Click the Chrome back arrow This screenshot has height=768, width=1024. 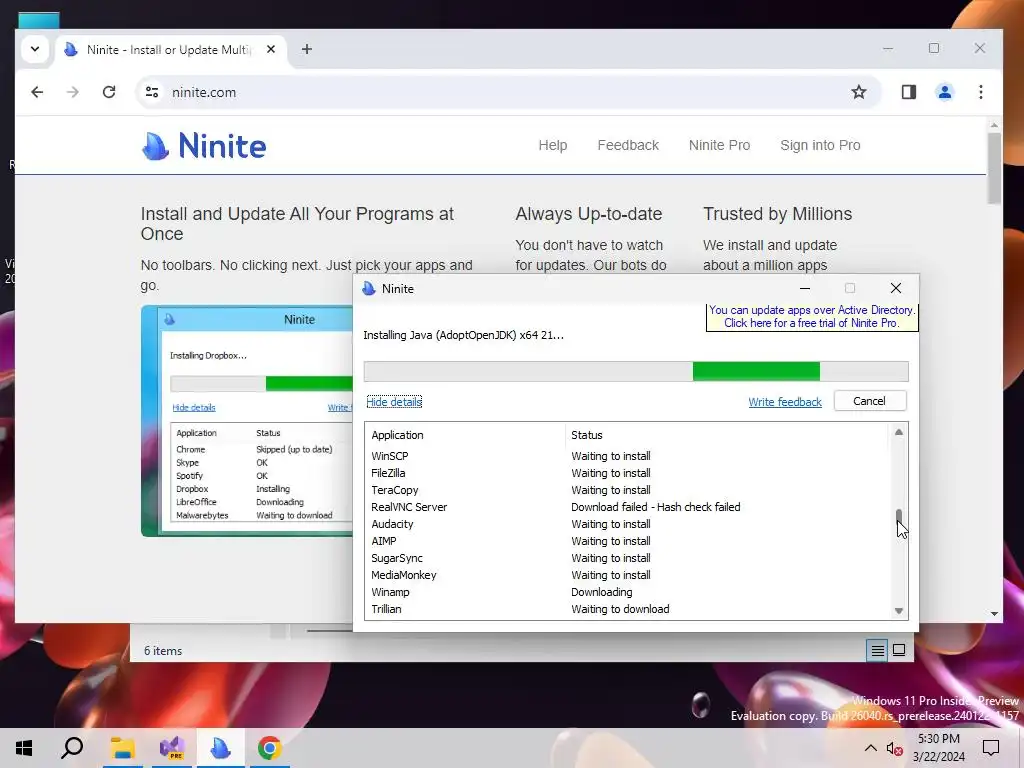[x=37, y=92]
